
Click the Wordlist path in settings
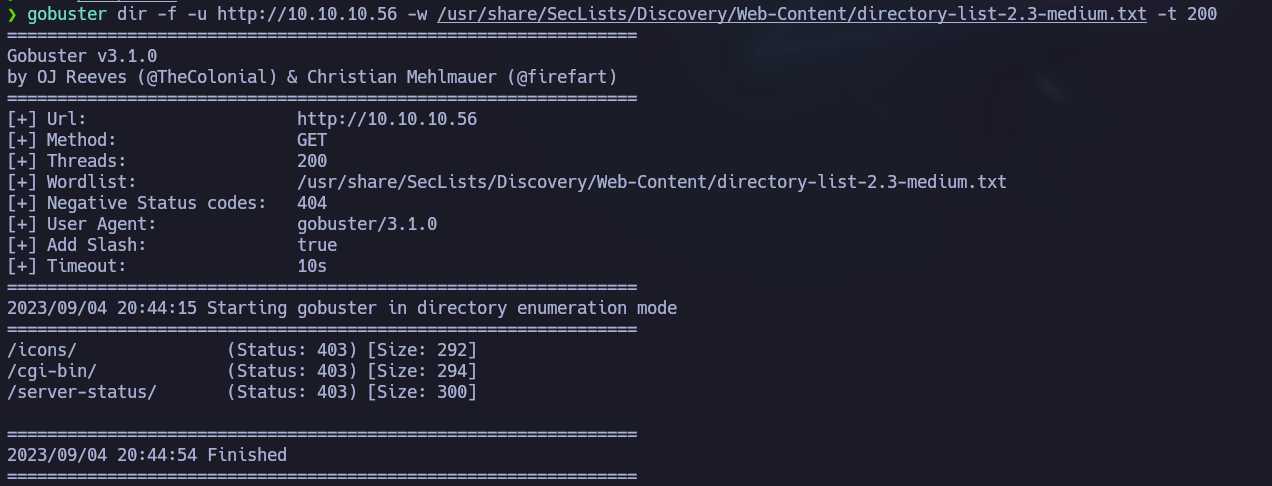point(652,182)
